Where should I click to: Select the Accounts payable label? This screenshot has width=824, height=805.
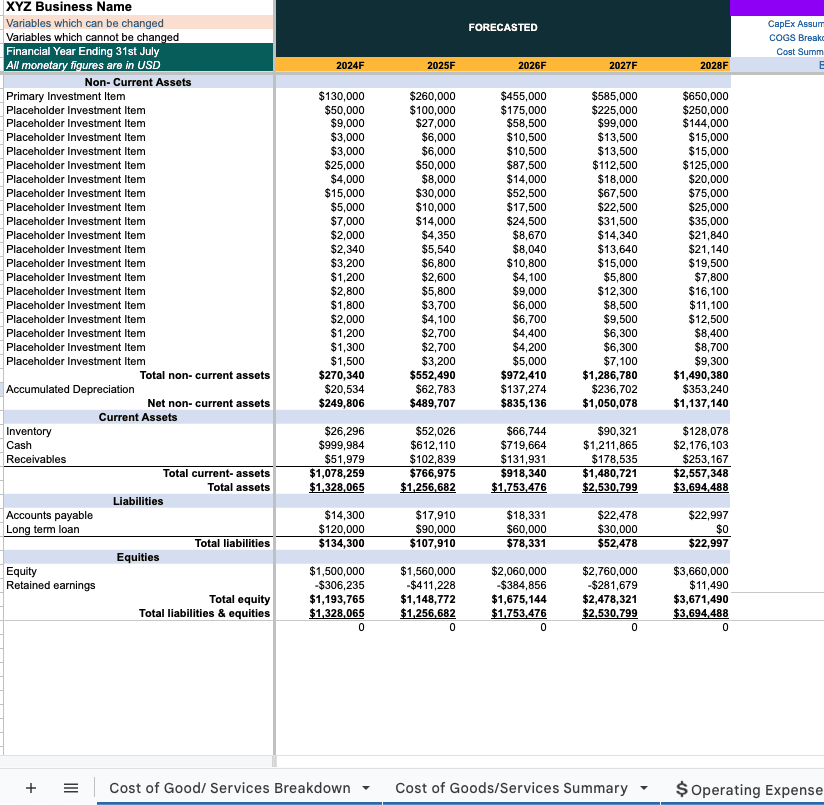(49, 515)
